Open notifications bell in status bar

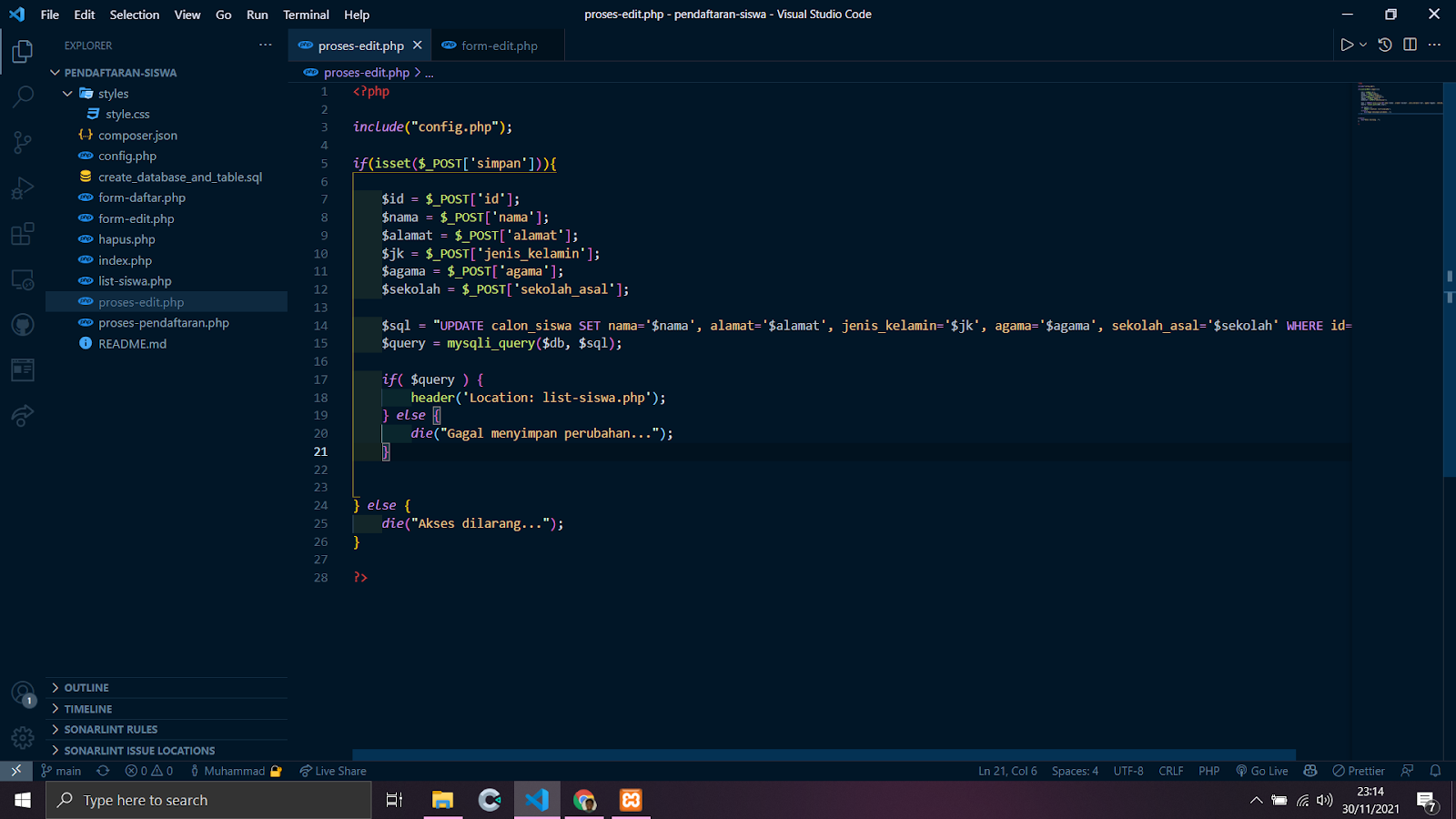pyautogui.click(x=1436, y=771)
